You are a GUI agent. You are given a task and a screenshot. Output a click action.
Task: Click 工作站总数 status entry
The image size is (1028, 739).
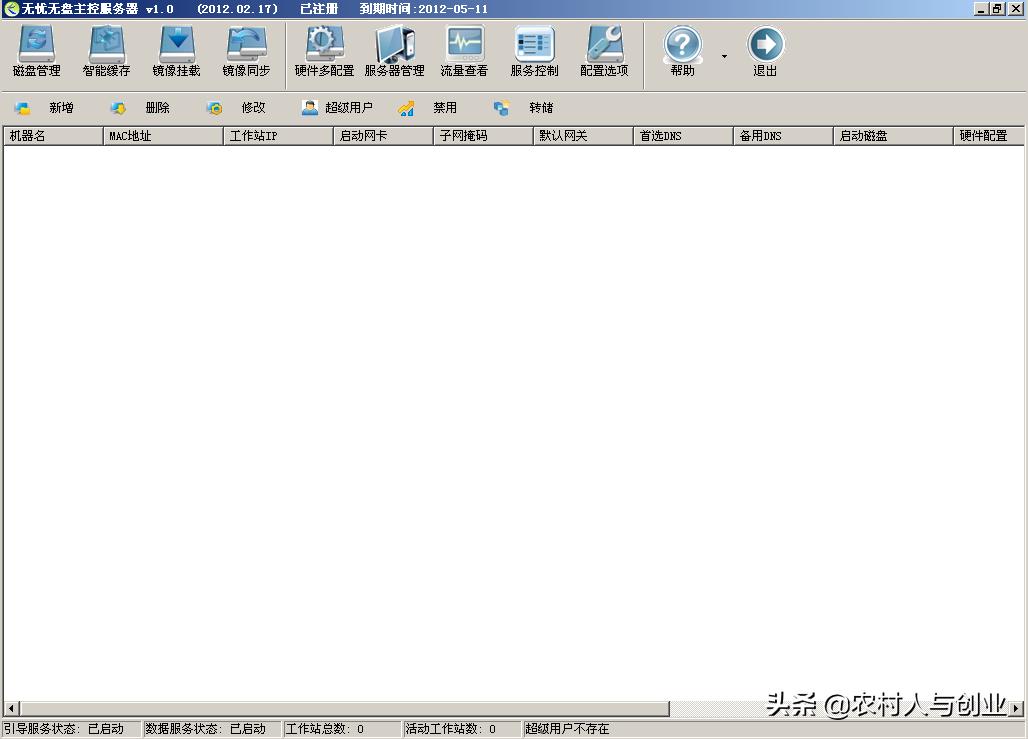342,729
